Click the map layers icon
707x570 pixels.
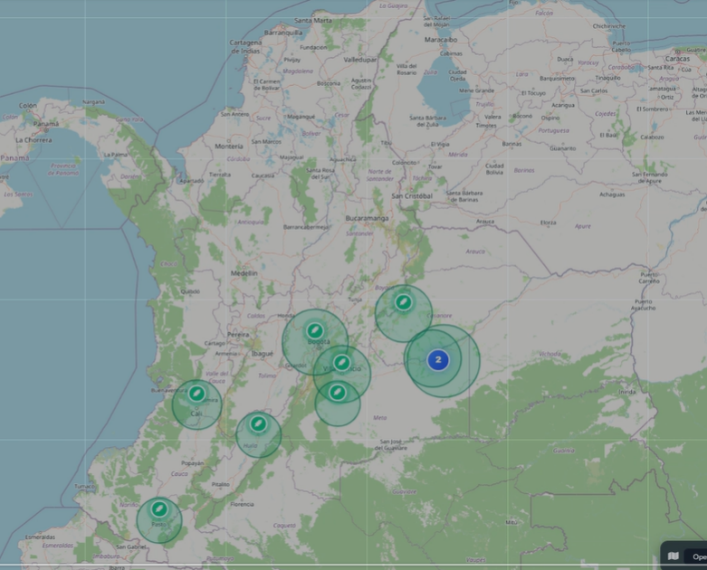673,556
